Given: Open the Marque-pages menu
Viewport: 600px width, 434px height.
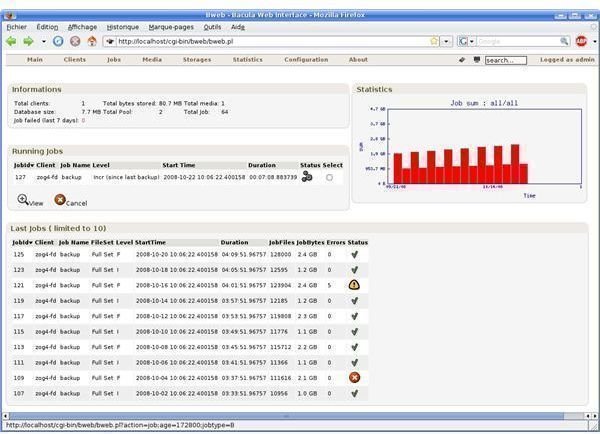Looking at the screenshot, I should (171, 27).
